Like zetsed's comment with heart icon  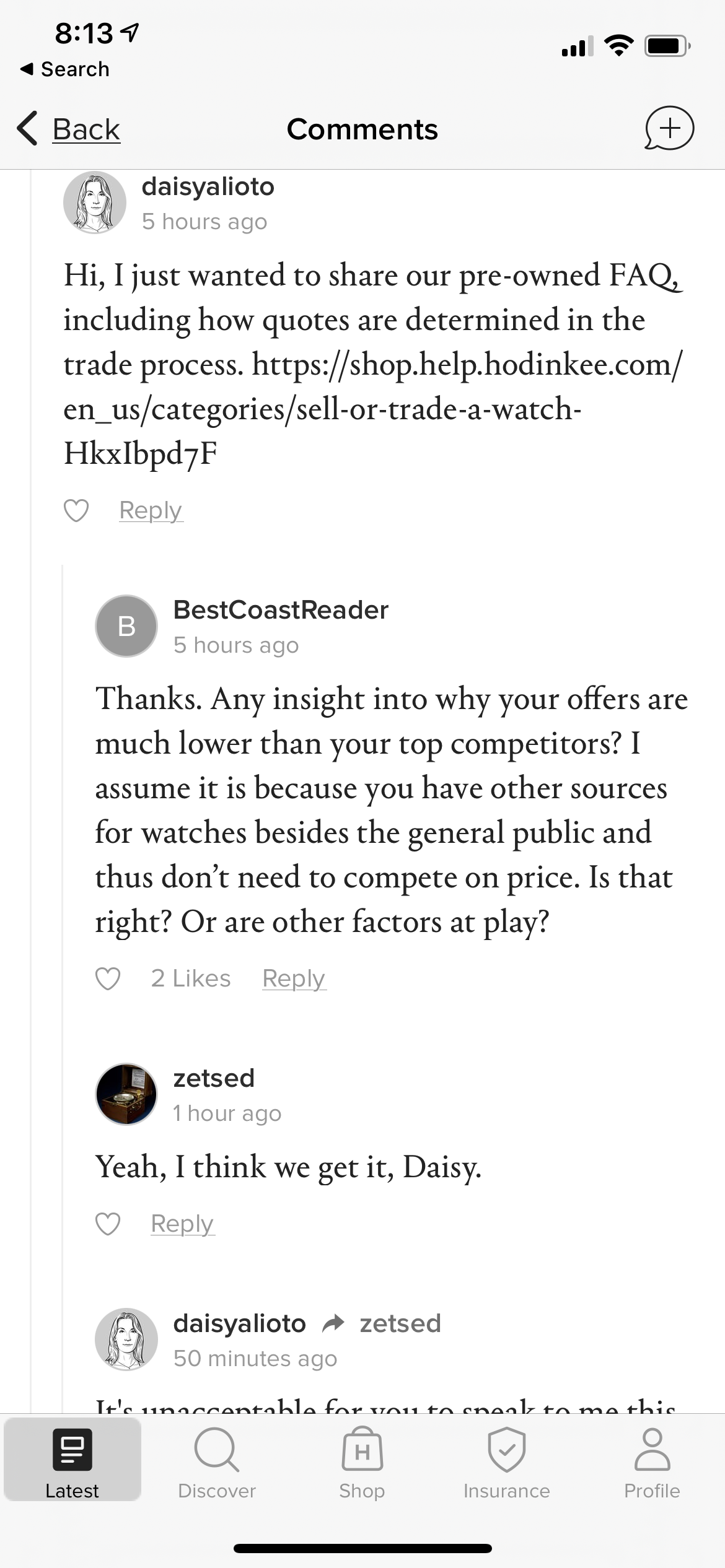108,1224
